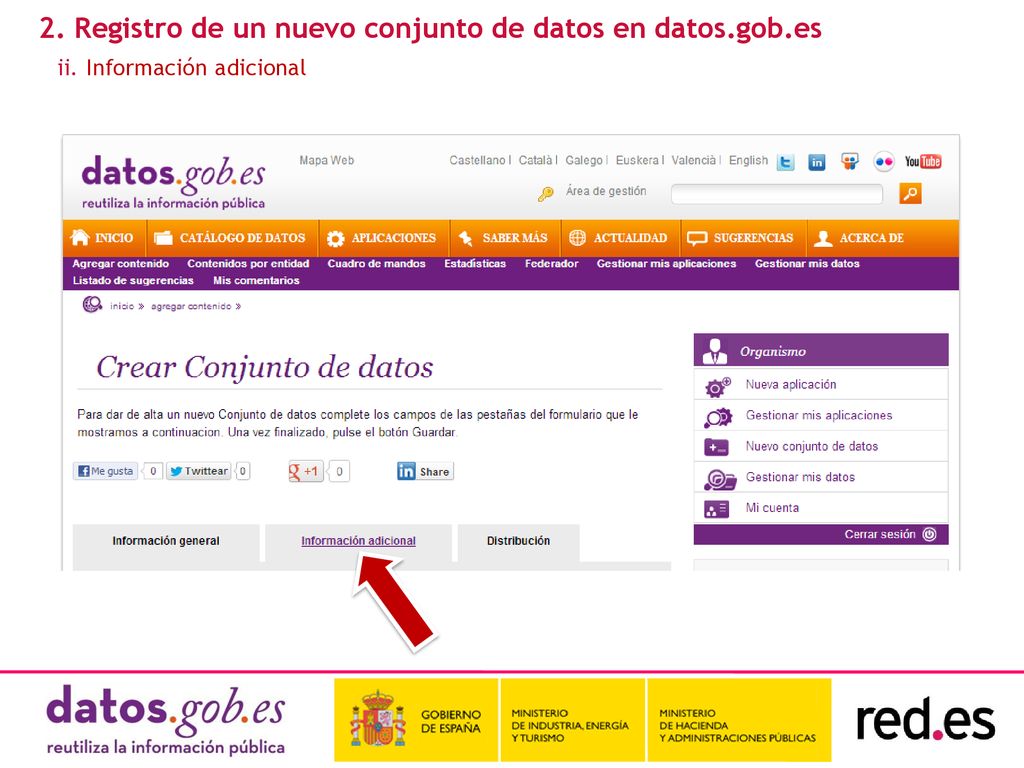Switch language to Valencià

pos(694,160)
